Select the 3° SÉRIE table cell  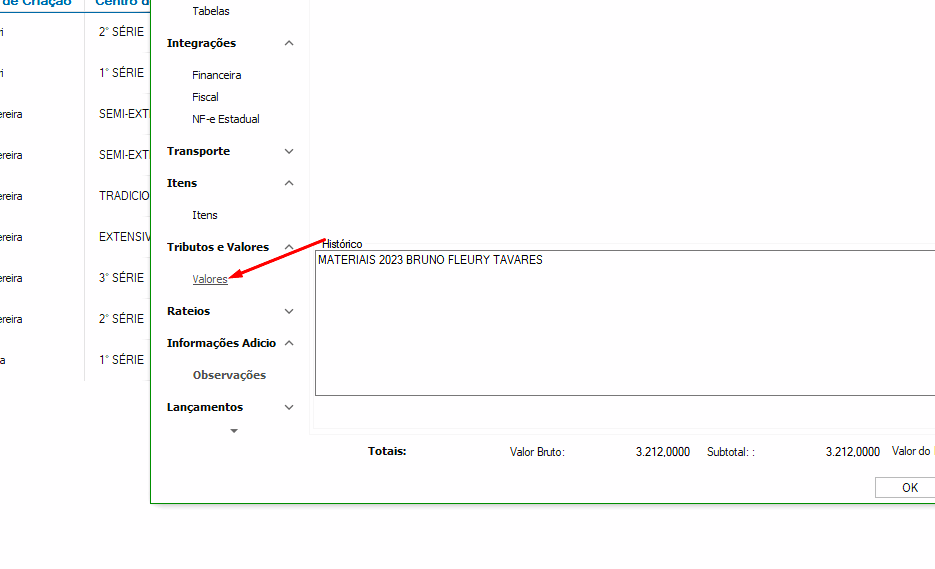[x=121, y=278]
